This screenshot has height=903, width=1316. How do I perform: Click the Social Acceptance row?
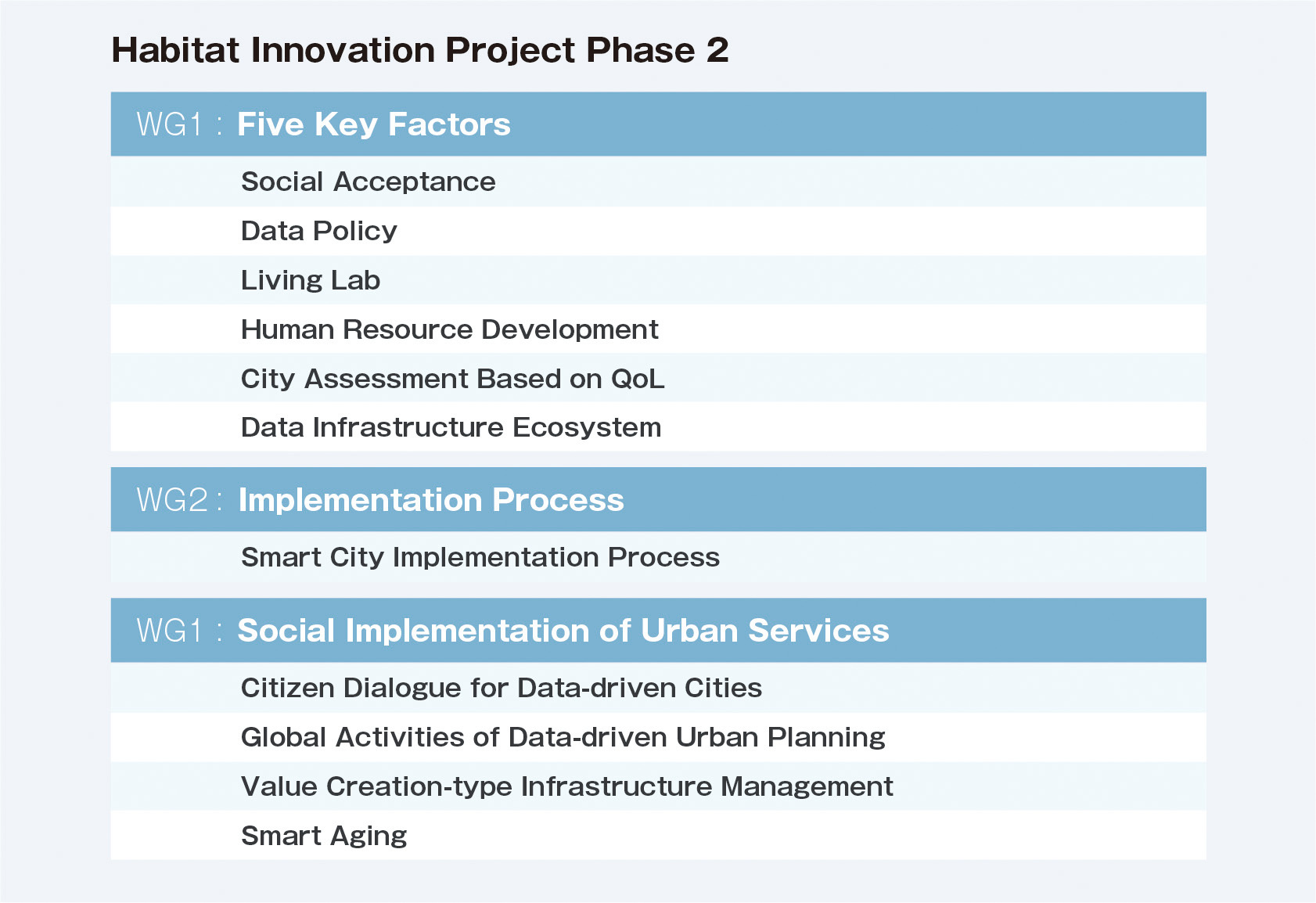pyautogui.click(x=658, y=182)
